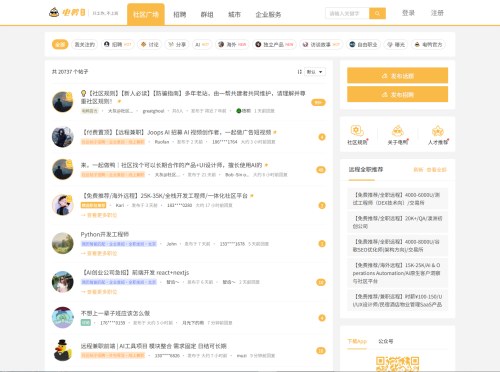The image size is (500, 372).
Task: Open recommended job 15K-25K/AI & Operations Automation
Action: click(x=397, y=273)
